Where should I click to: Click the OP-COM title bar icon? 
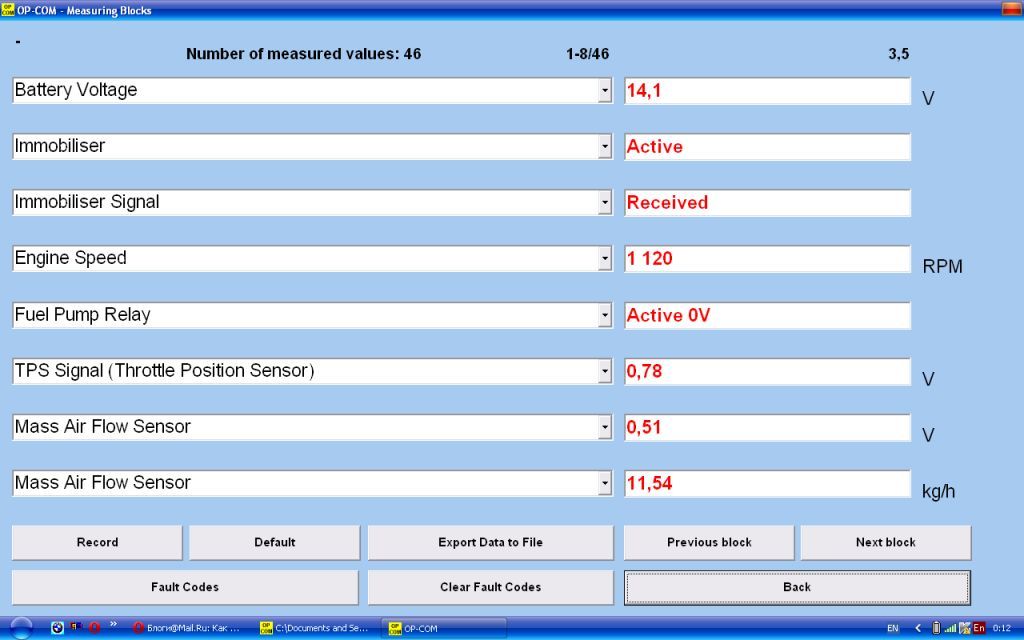pyautogui.click(x=7, y=10)
